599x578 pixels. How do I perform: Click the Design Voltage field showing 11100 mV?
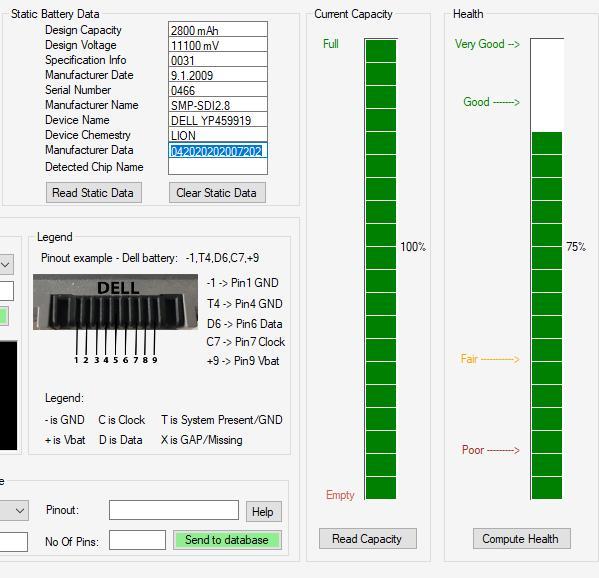coord(218,45)
